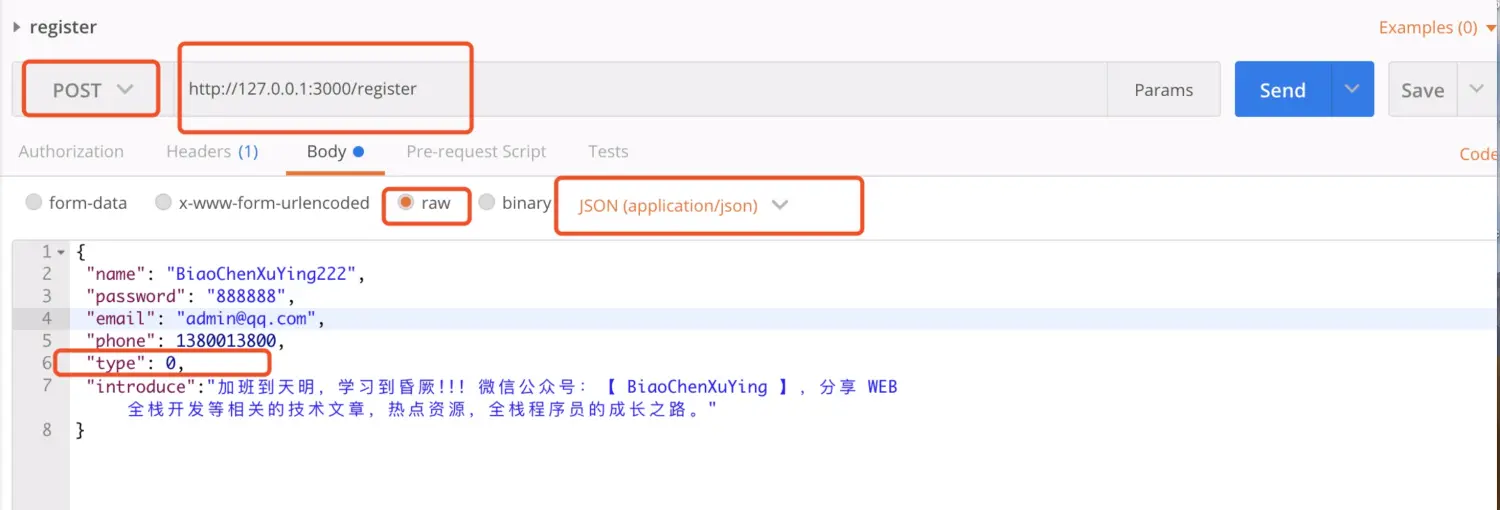
Task: Switch to the Headers (1) tab
Action: (x=212, y=152)
